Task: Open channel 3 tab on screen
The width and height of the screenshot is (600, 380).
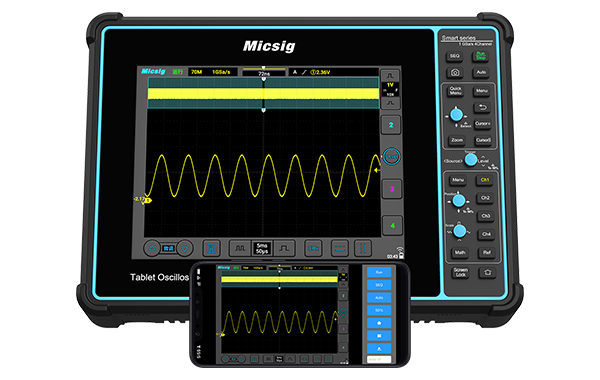Action: coord(392,189)
